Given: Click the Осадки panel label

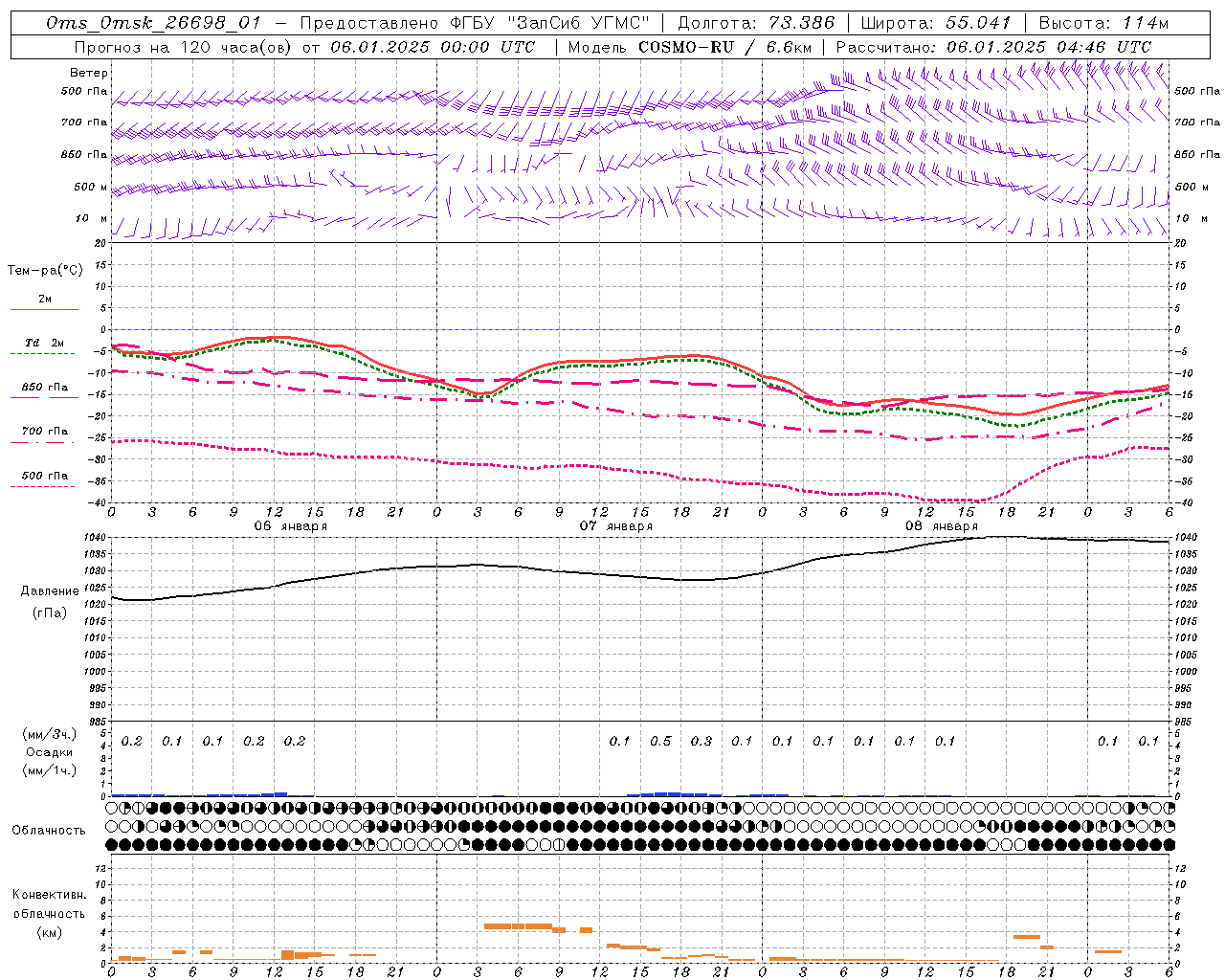Looking at the screenshot, I should pyautogui.click(x=50, y=752).
